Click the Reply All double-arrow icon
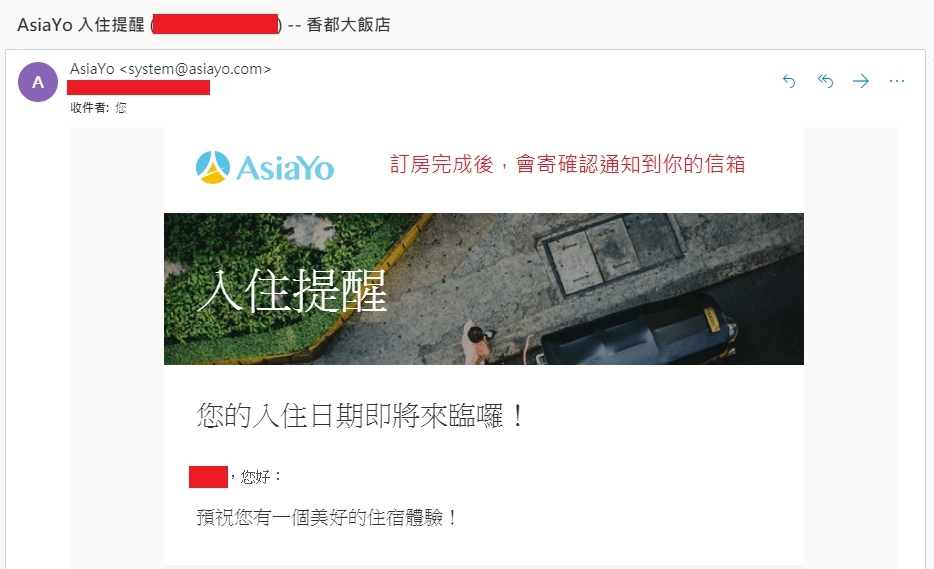The width and height of the screenshot is (934, 569). pyautogui.click(x=825, y=81)
